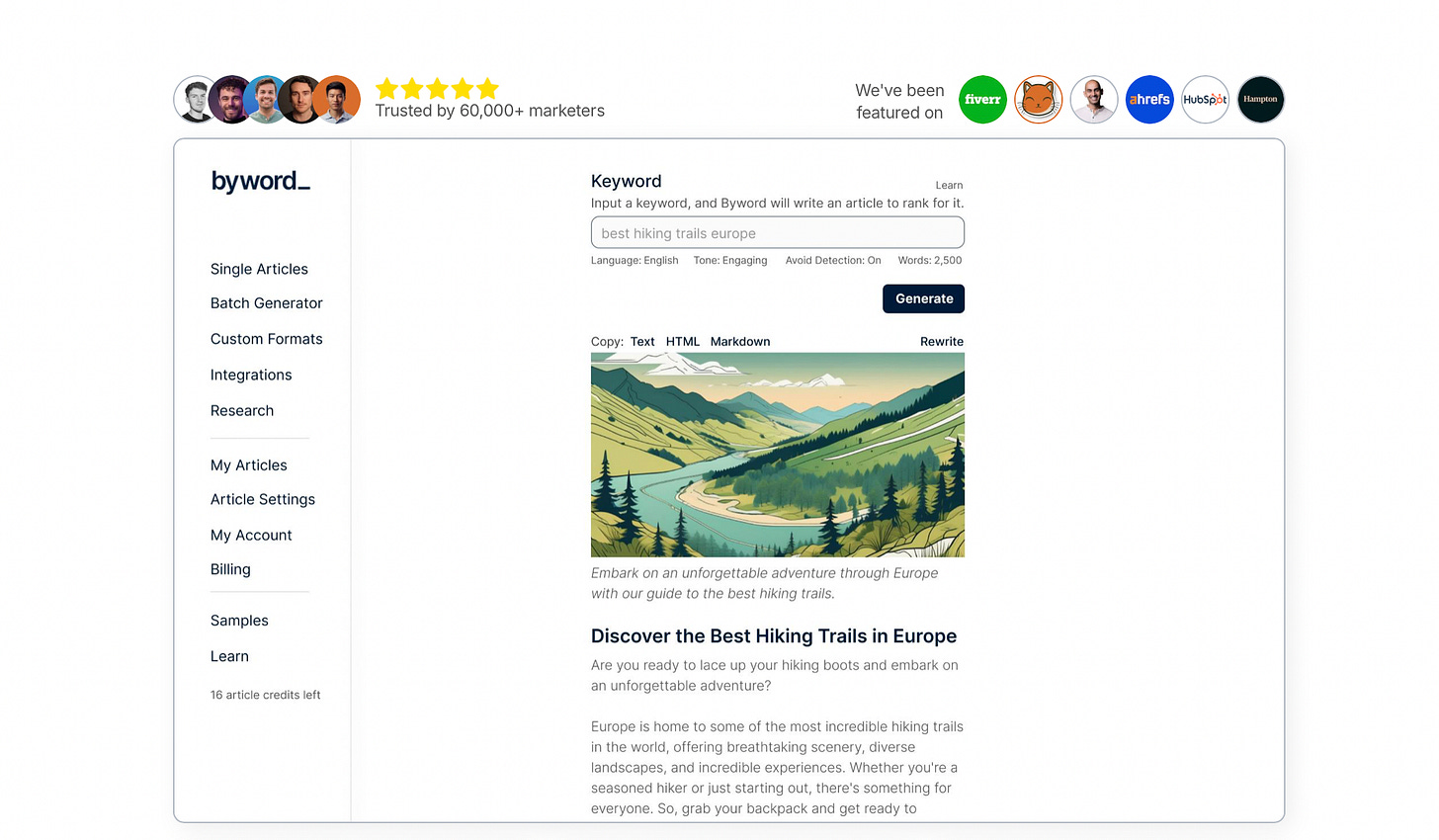Click the HubSpot logo badge
The image size is (1439, 840).
(1206, 100)
